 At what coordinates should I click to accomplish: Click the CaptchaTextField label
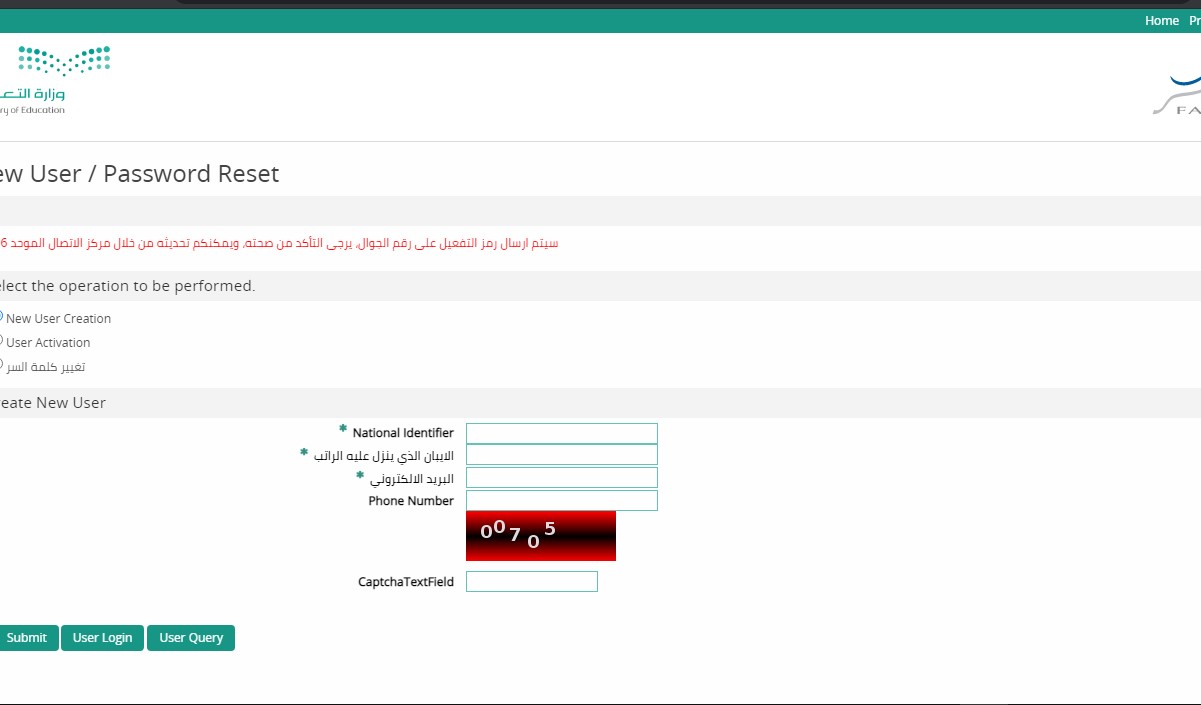click(406, 582)
